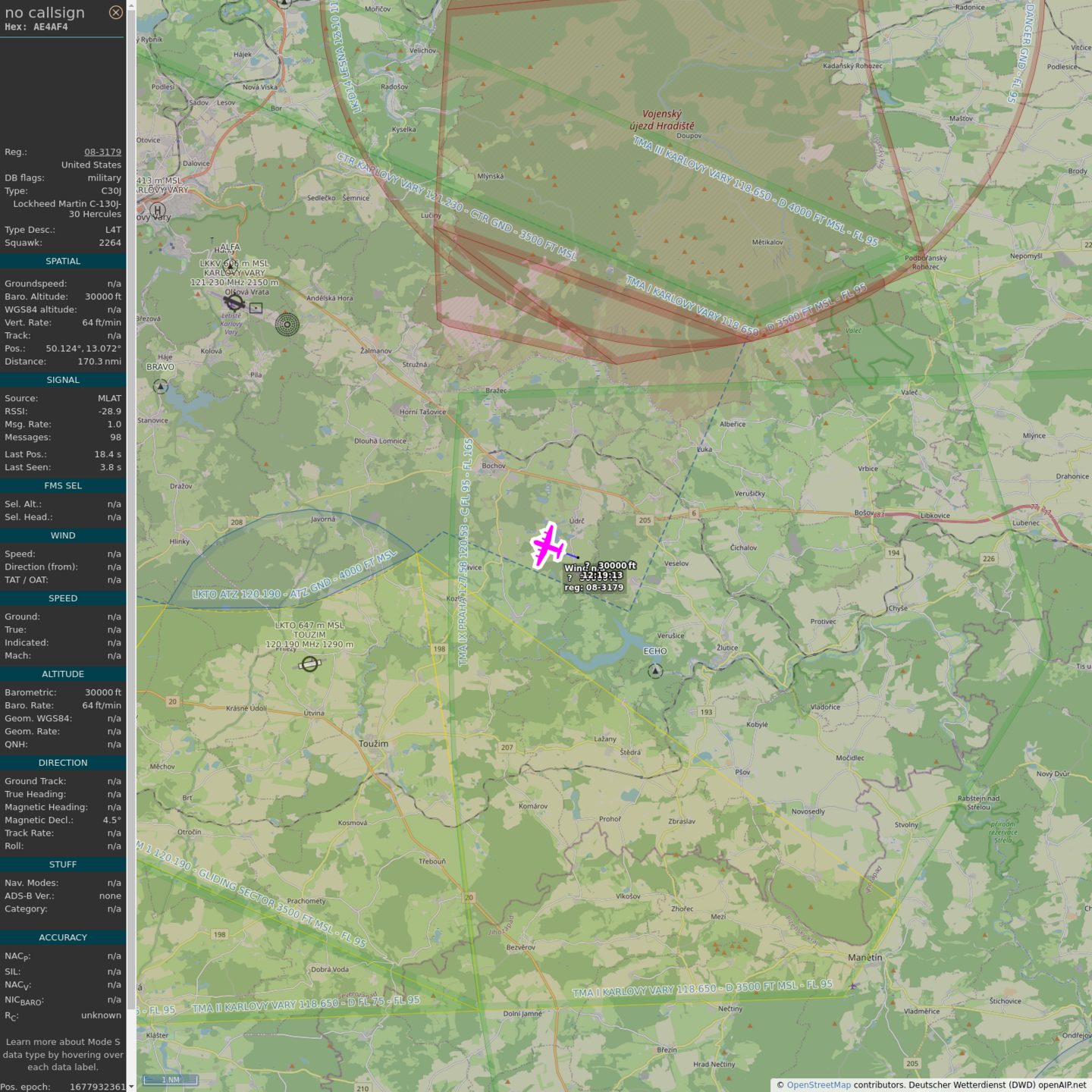Open the OpenStreetMap attribution link
Image resolution: width=1092 pixels, height=1092 pixels.
coord(818,1084)
